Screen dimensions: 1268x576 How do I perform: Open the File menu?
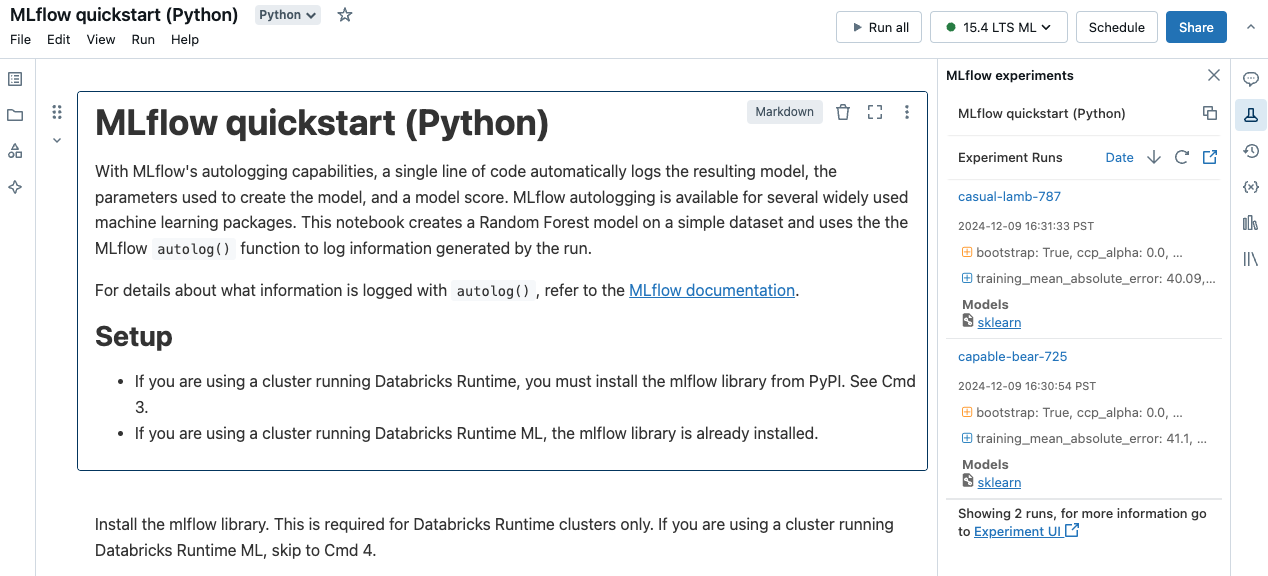[20, 40]
